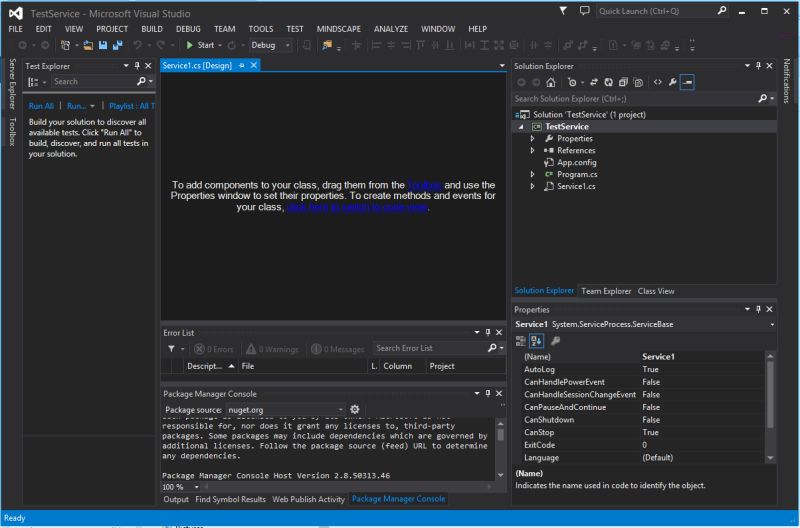Click Refresh in Solution Explorer toolbar

click(608, 82)
